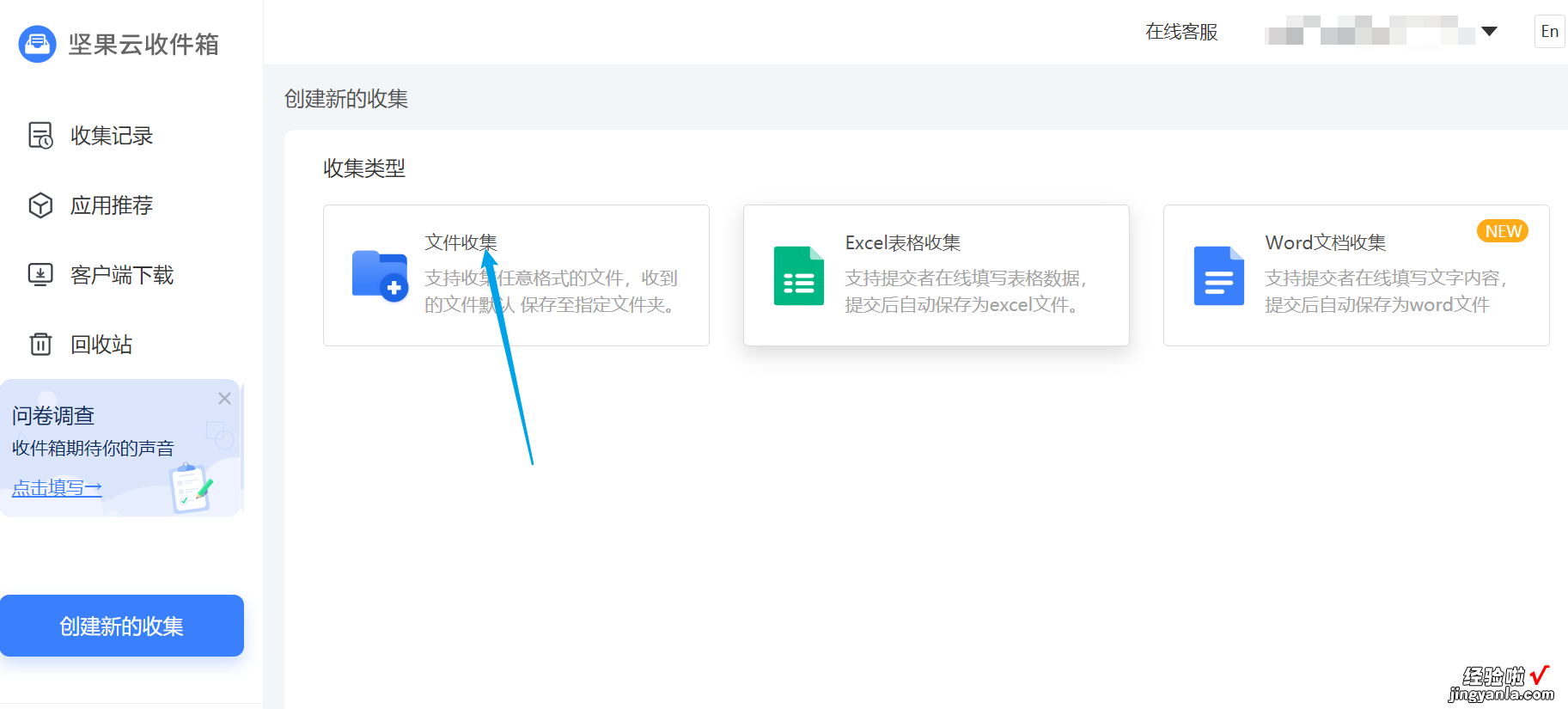Click the 收件箱期待你的声音 text
Viewport: 1568px width, 709px height.
[x=93, y=449]
